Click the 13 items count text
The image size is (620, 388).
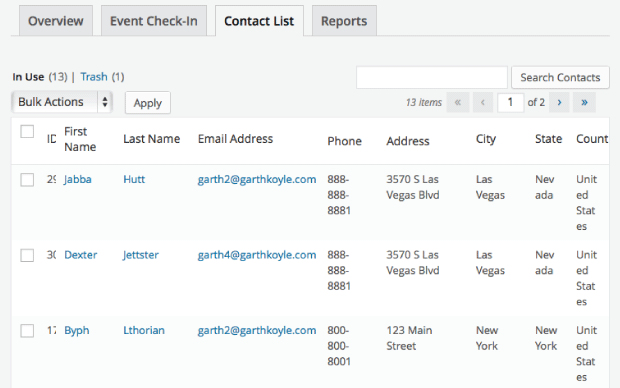423,102
